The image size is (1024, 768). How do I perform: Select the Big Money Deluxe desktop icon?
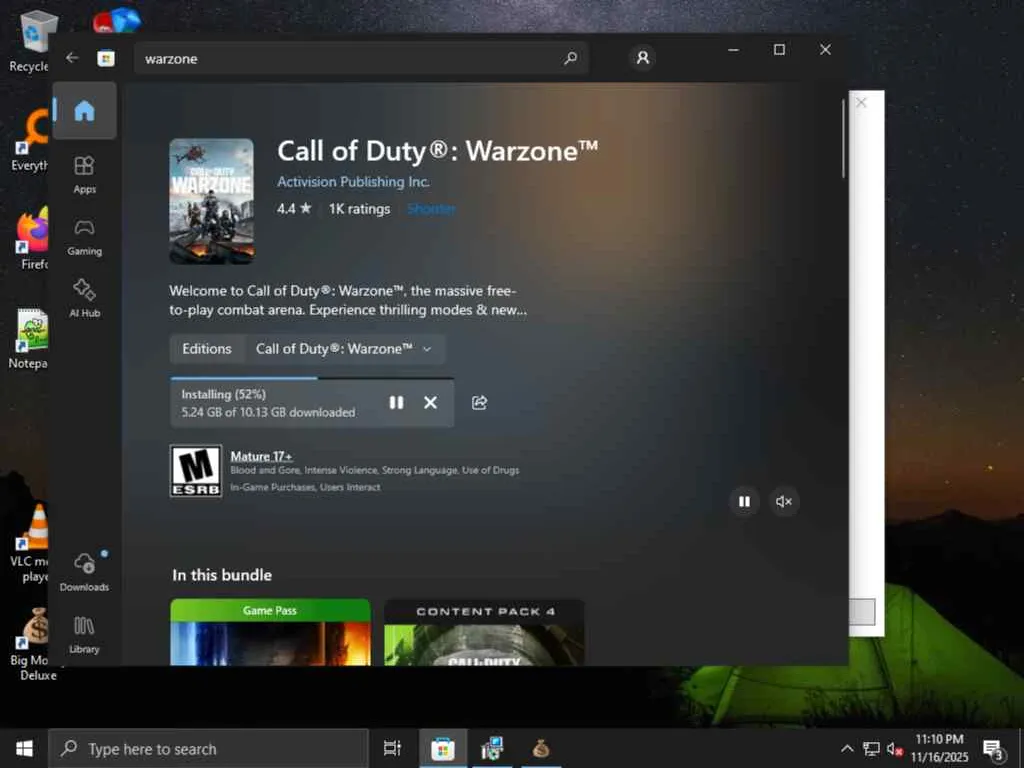pos(33,645)
